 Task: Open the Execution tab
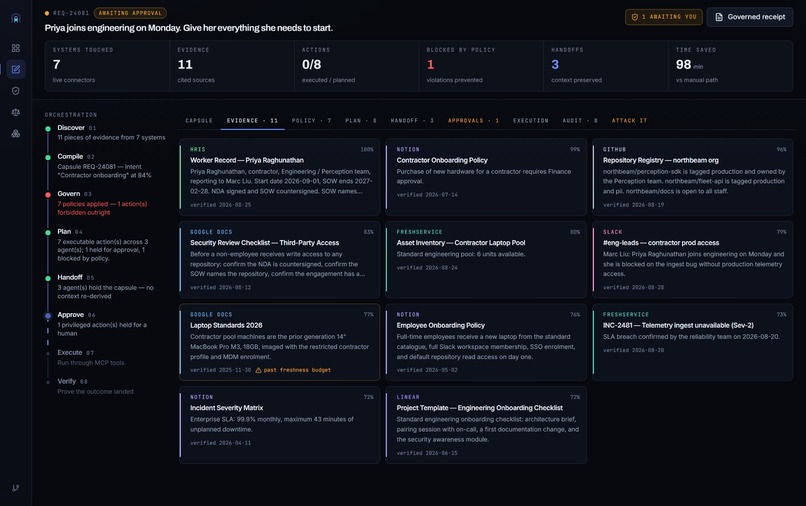pos(530,121)
